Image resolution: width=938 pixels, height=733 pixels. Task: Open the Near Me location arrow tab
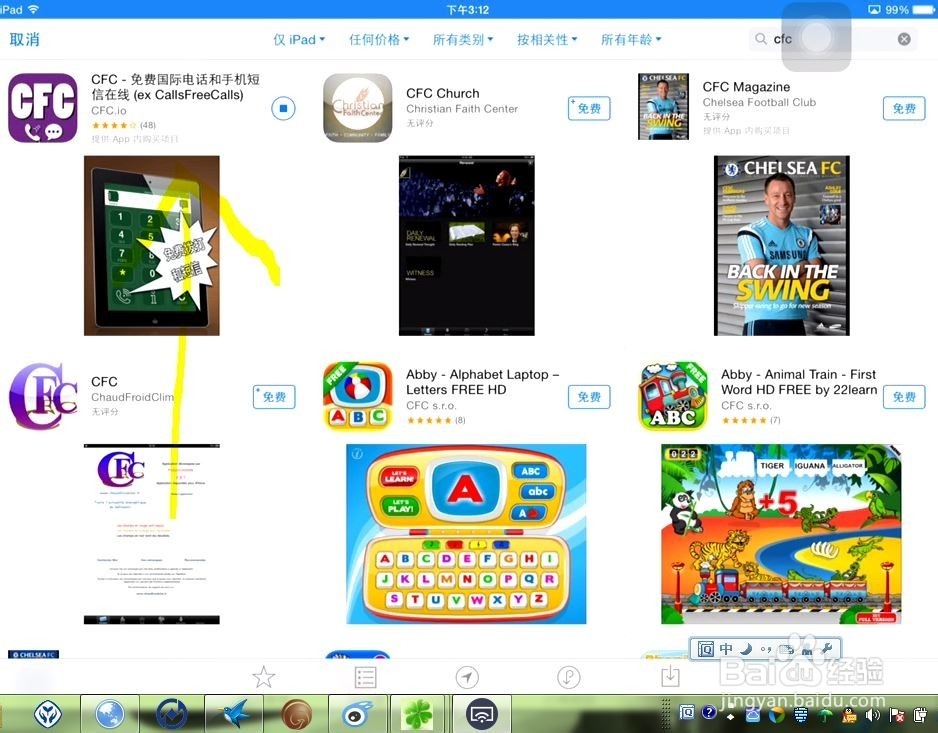click(x=467, y=677)
